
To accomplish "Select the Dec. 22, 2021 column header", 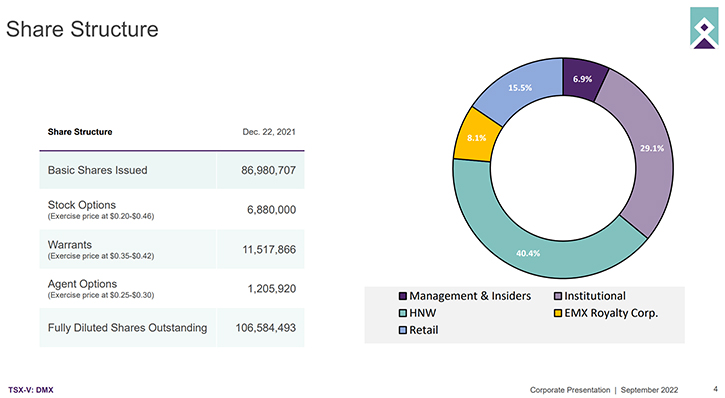I will [x=269, y=132].
